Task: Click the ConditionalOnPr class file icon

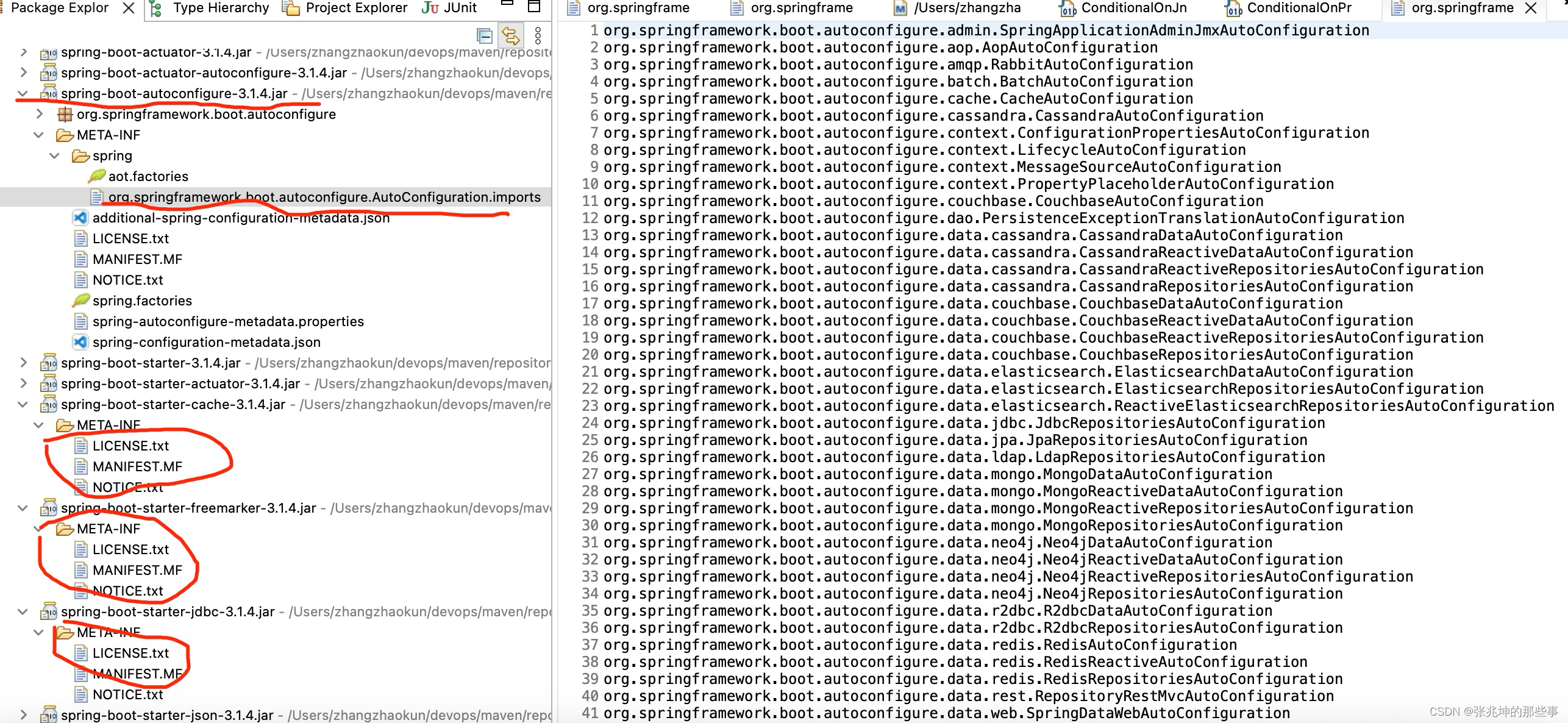Action: tap(1234, 9)
